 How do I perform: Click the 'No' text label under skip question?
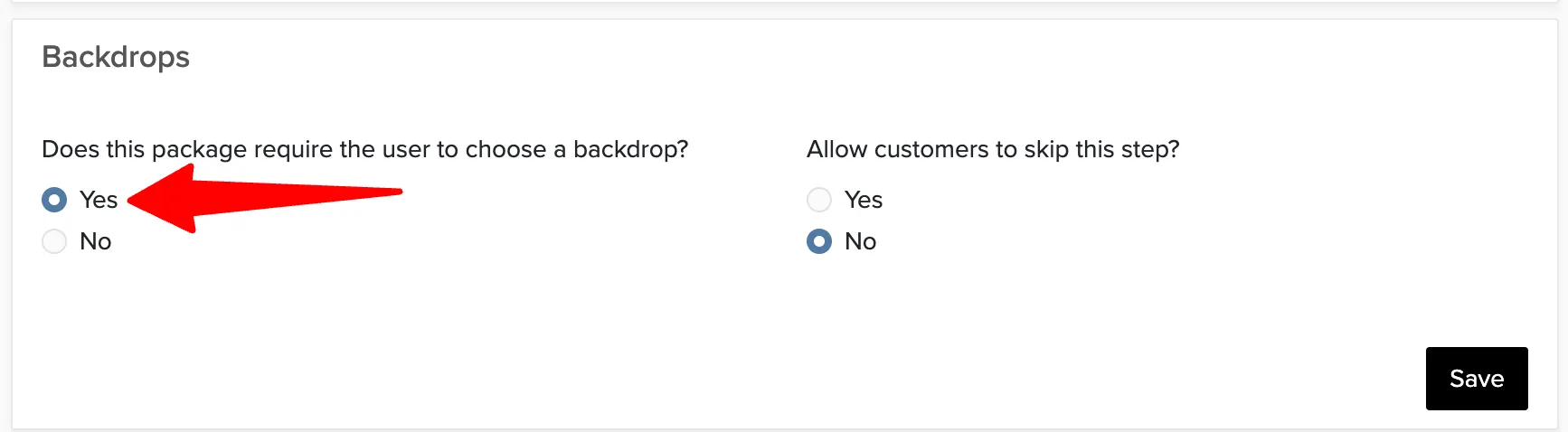(861, 241)
